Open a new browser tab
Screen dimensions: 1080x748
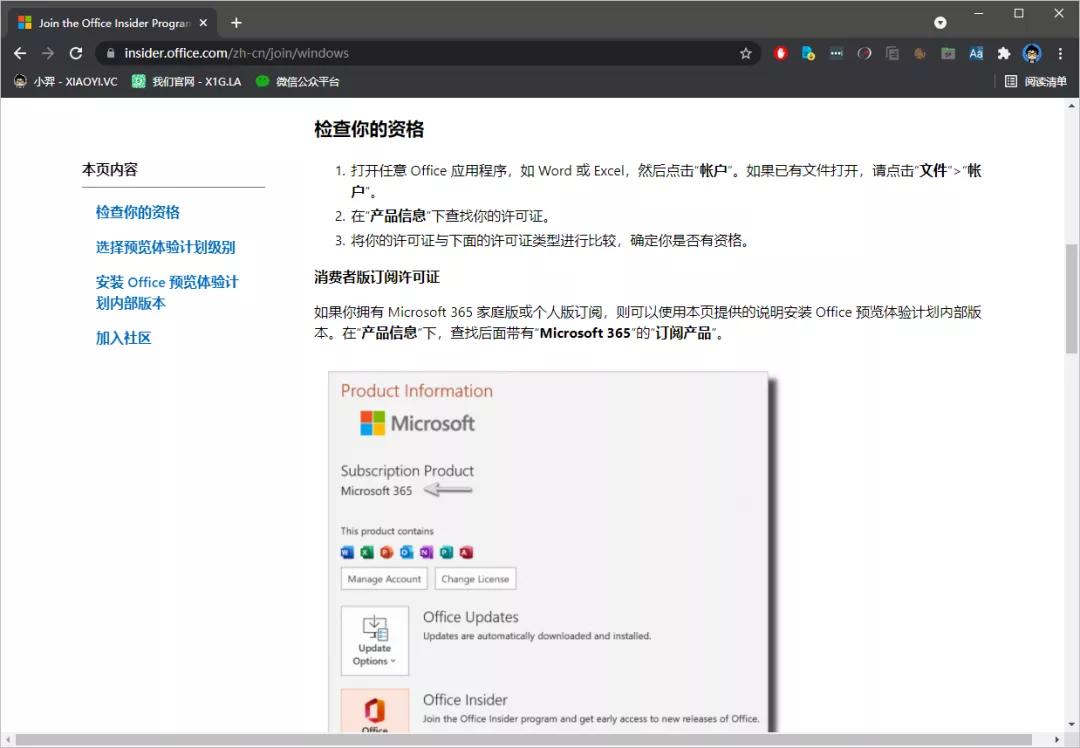234,21
